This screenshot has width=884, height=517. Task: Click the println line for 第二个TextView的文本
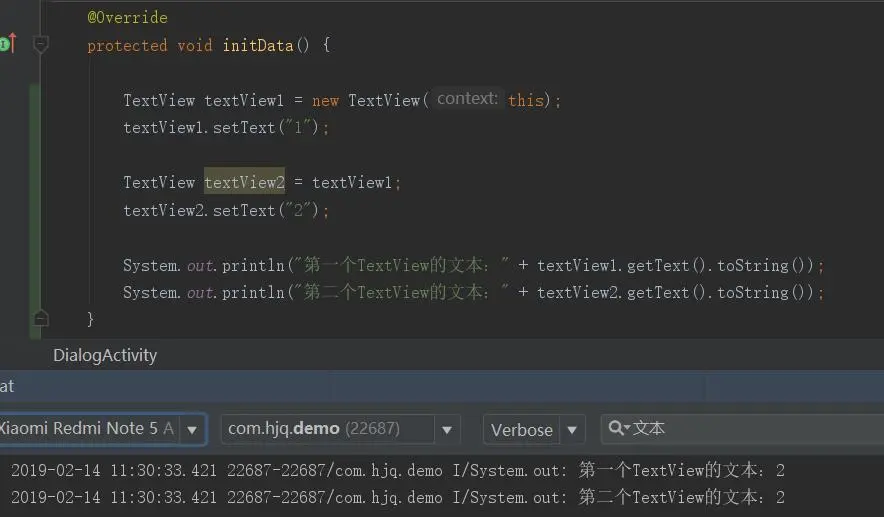[474, 292]
